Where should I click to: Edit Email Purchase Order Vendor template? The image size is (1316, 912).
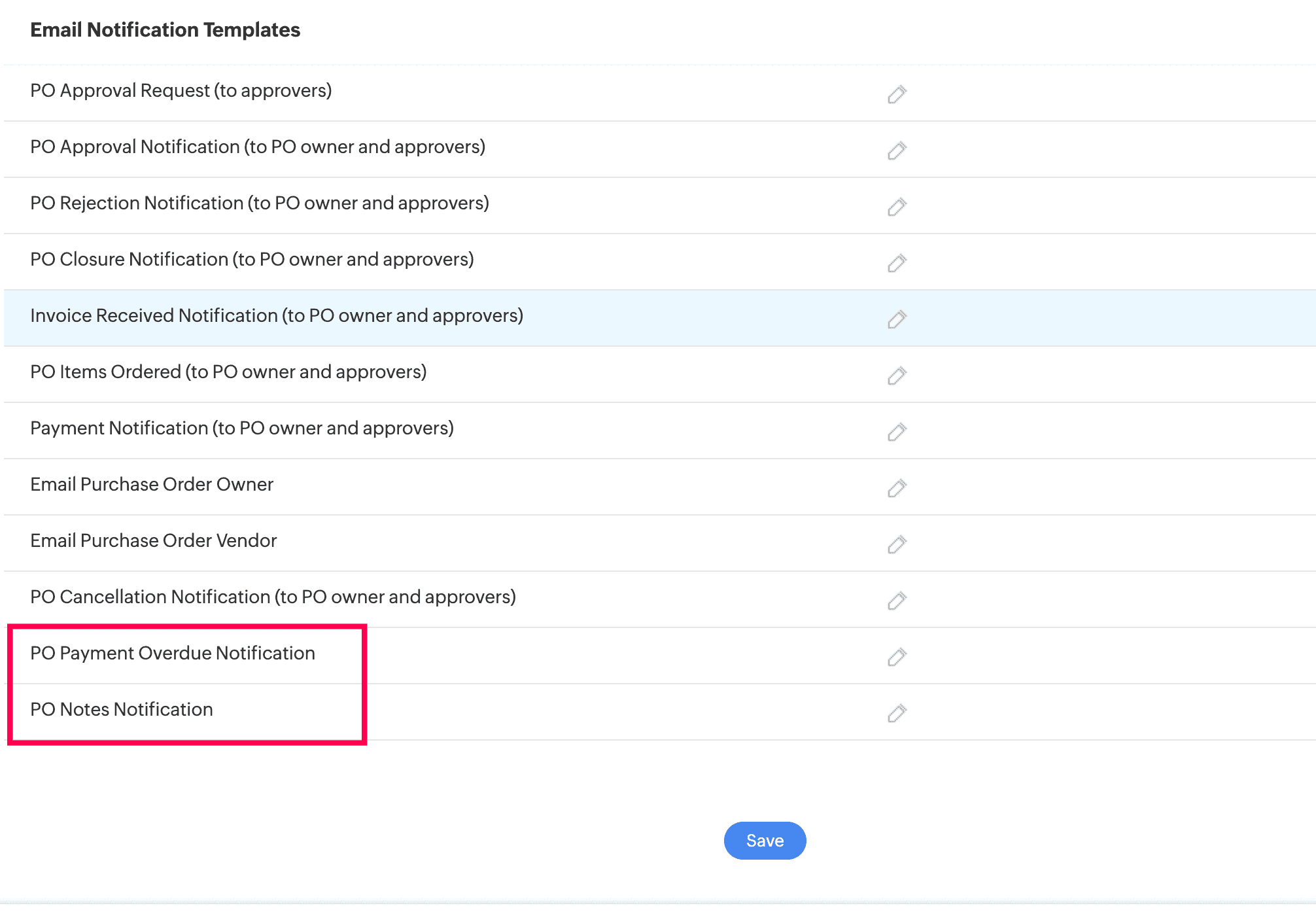point(897,544)
